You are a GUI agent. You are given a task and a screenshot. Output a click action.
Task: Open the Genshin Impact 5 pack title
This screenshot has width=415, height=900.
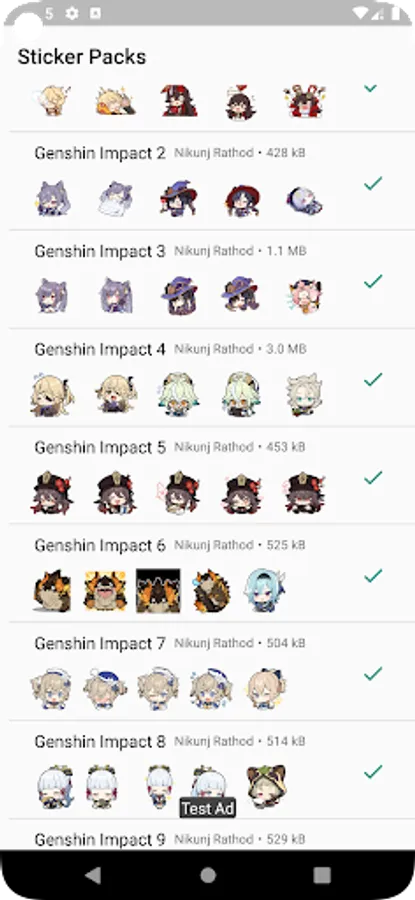[x=100, y=447]
